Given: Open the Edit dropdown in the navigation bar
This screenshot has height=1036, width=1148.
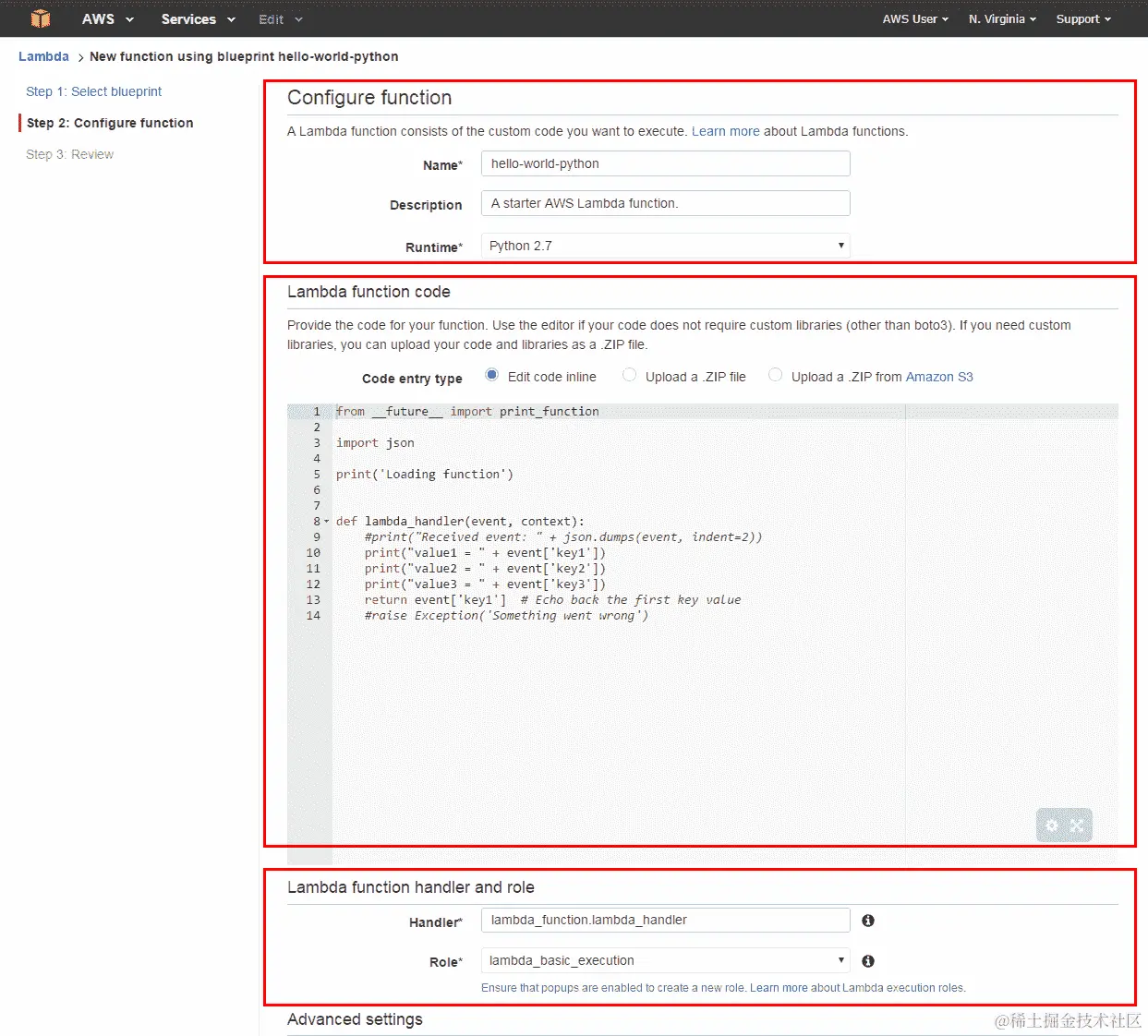Looking at the screenshot, I should point(281,18).
